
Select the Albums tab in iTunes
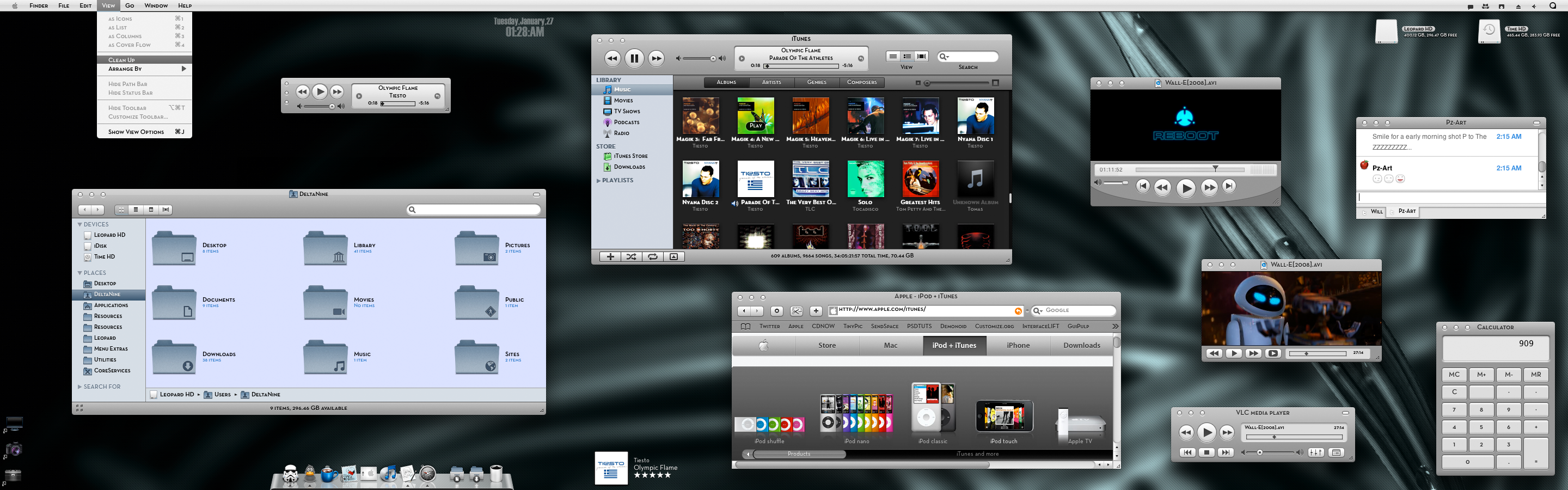click(x=726, y=82)
